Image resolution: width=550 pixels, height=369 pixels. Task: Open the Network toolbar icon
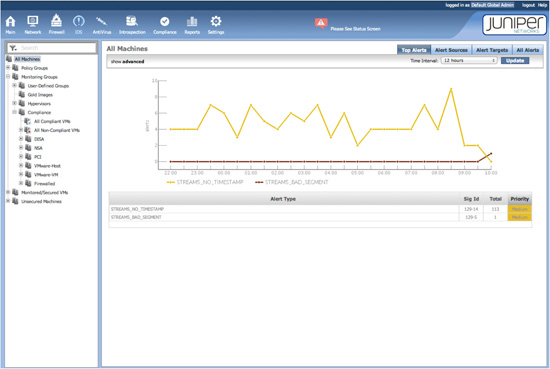[x=33, y=21]
